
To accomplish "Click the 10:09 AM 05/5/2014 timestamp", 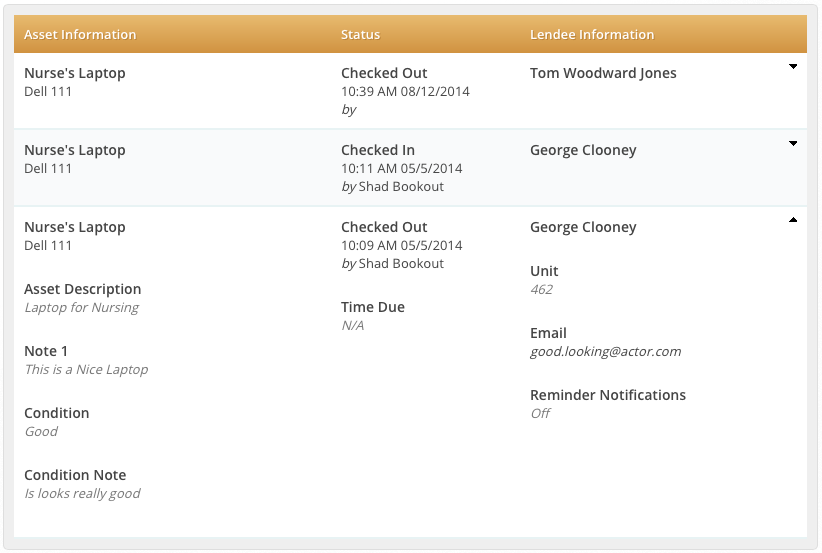I will (401, 246).
